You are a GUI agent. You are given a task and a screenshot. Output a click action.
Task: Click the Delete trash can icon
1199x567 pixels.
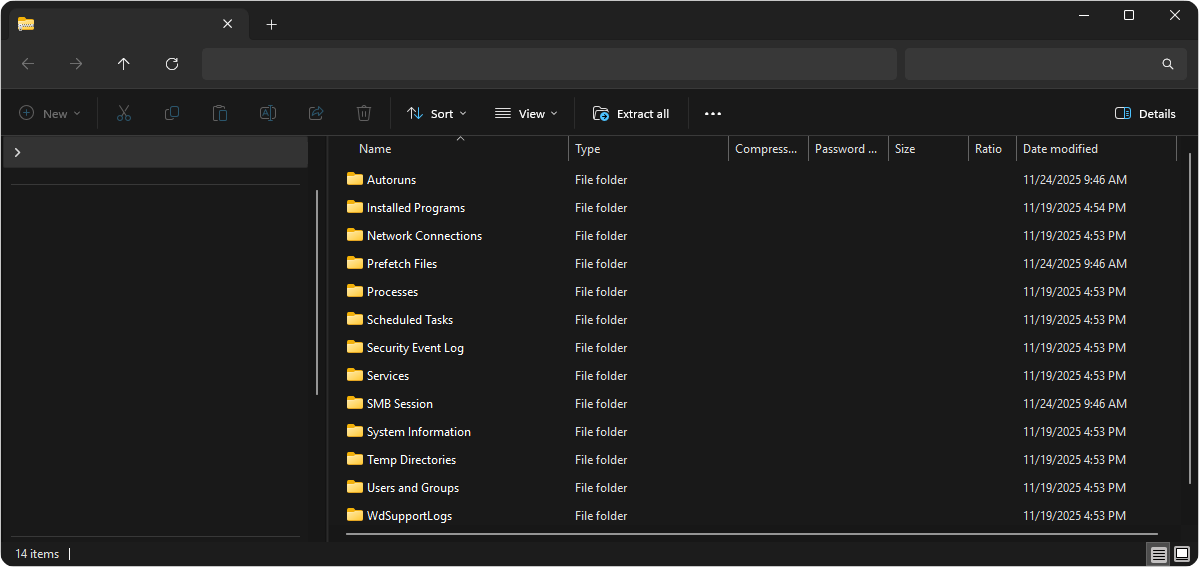[364, 114]
